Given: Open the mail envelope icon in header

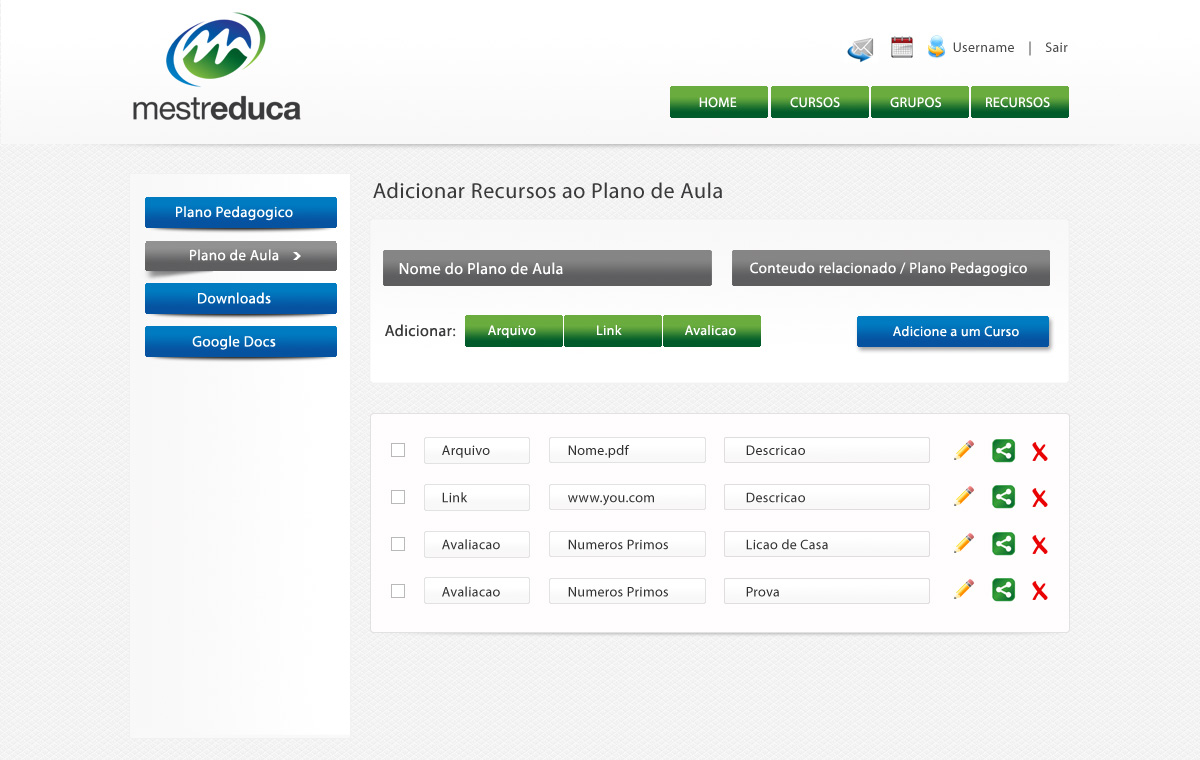Looking at the screenshot, I should (860, 48).
